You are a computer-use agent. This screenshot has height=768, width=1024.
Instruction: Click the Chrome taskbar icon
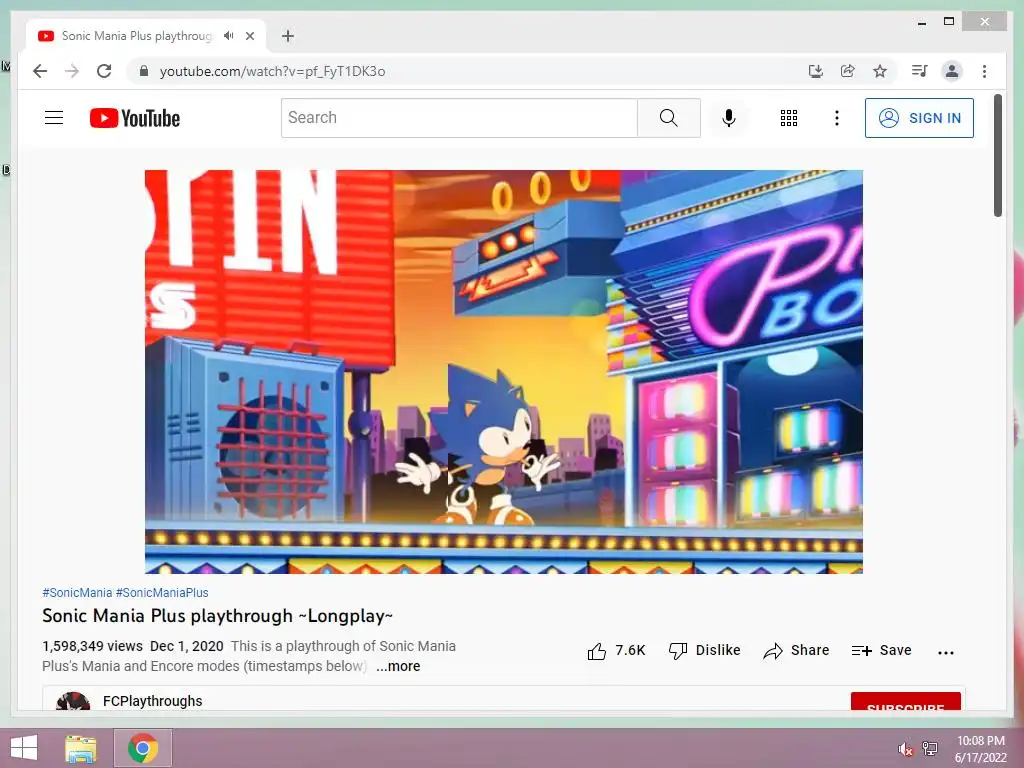coord(143,748)
